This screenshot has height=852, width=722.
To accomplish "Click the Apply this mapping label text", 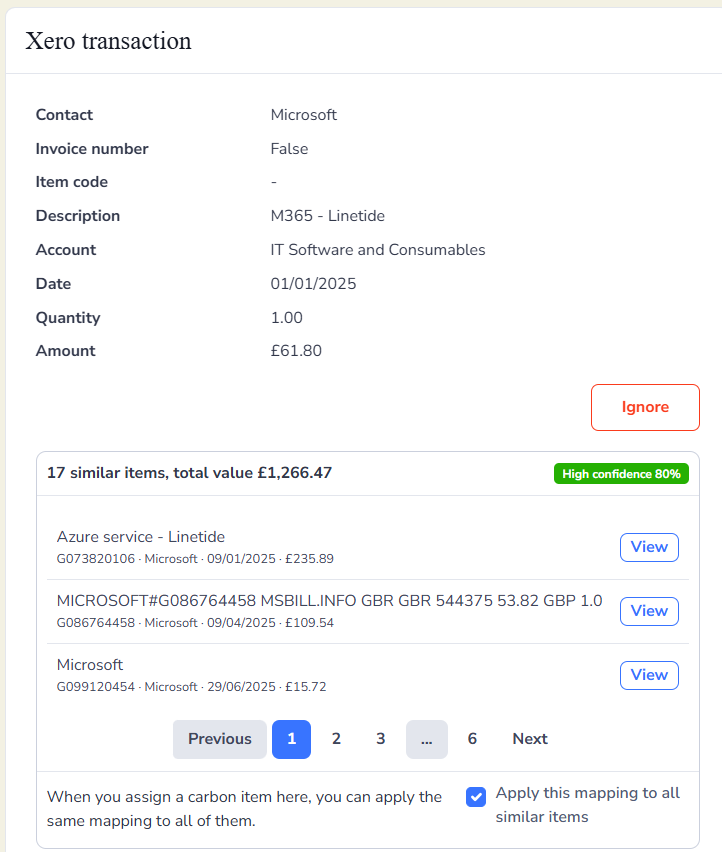I will tap(587, 805).
